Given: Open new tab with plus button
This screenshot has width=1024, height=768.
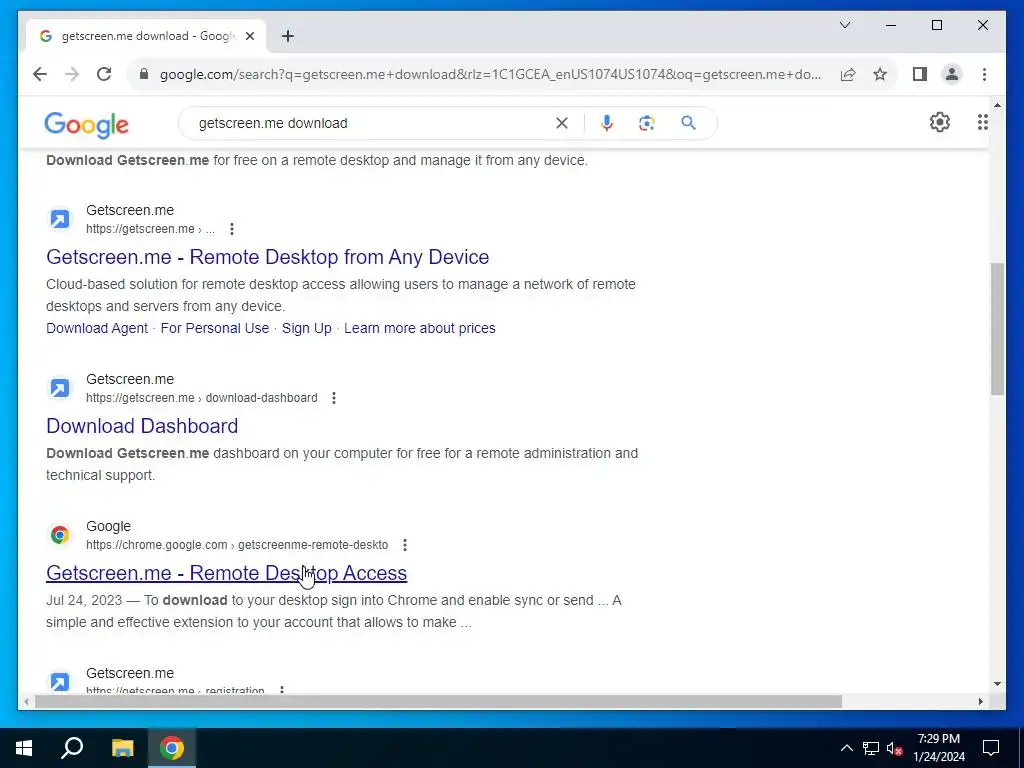Looking at the screenshot, I should tap(288, 36).
